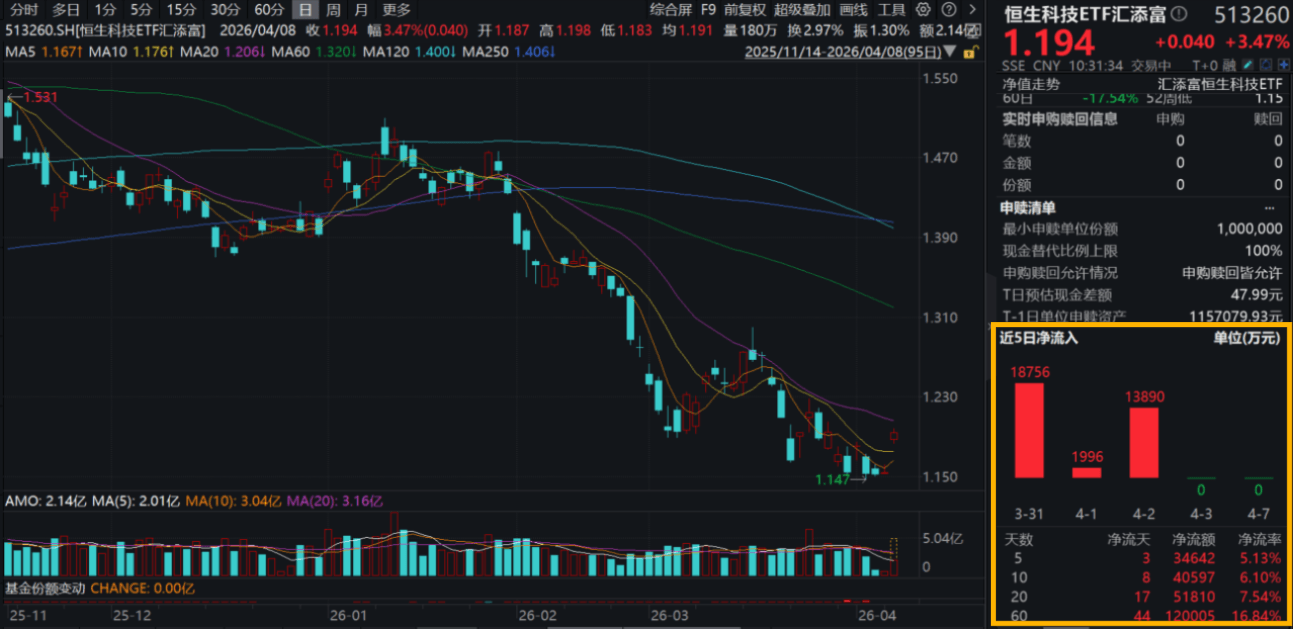Open the chart settings gear icon
The image size is (1293, 629).
922,9
